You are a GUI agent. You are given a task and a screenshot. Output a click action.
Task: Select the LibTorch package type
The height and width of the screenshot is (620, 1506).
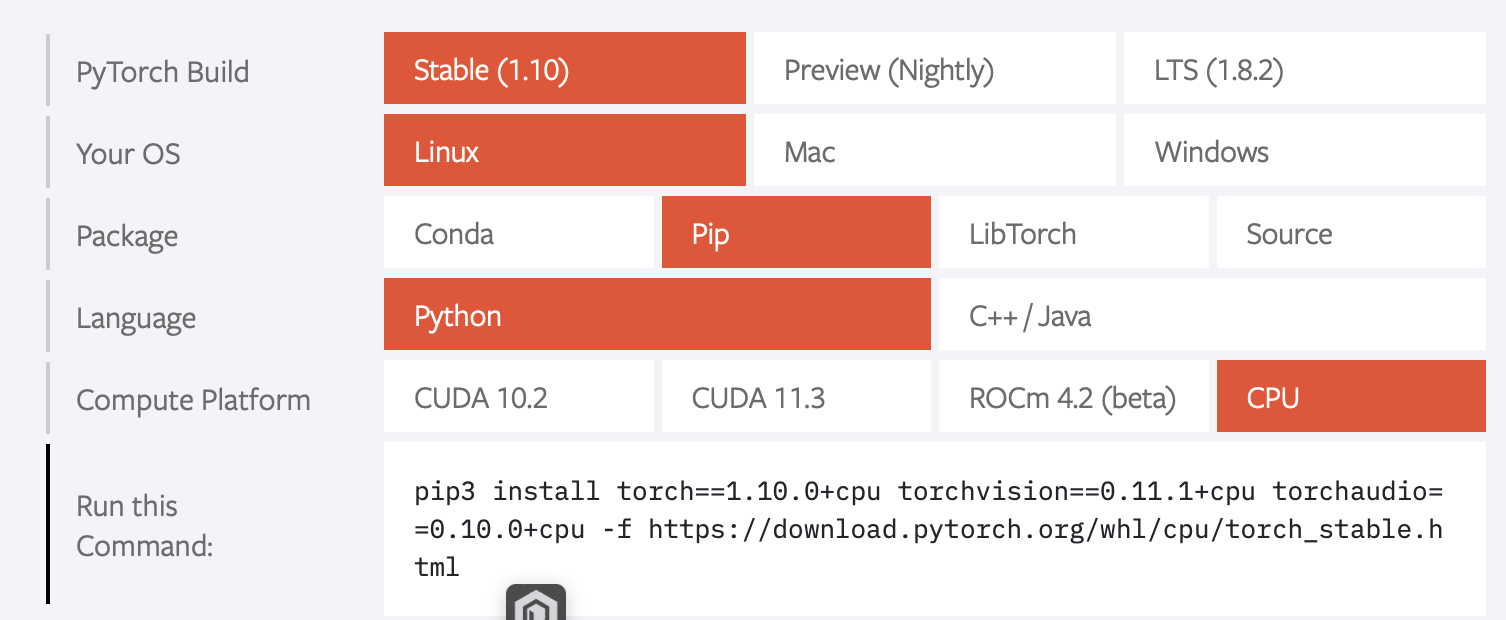click(x=1073, y=232)
